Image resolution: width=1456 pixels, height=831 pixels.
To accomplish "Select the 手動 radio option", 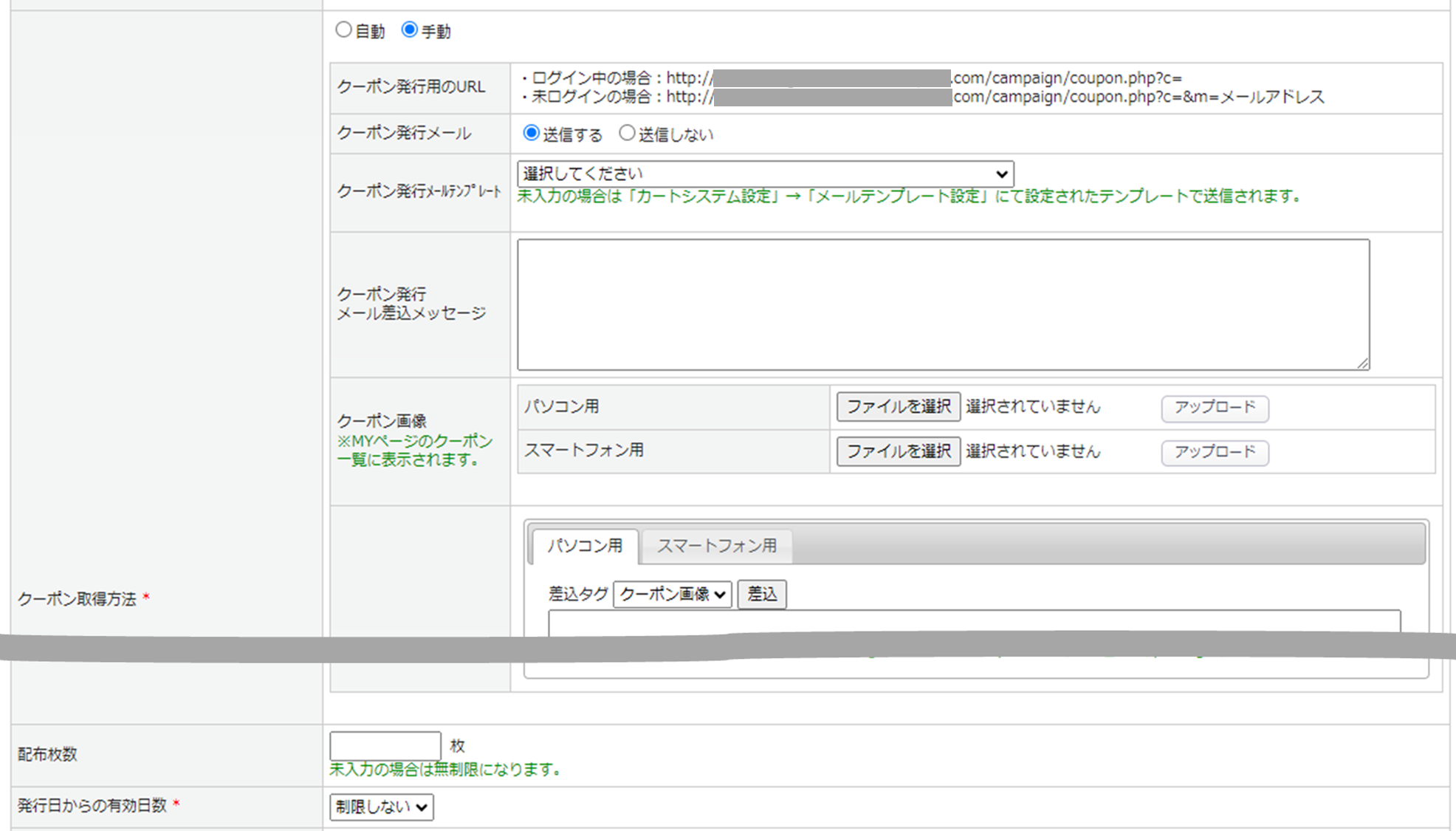I will click(410, 30).
